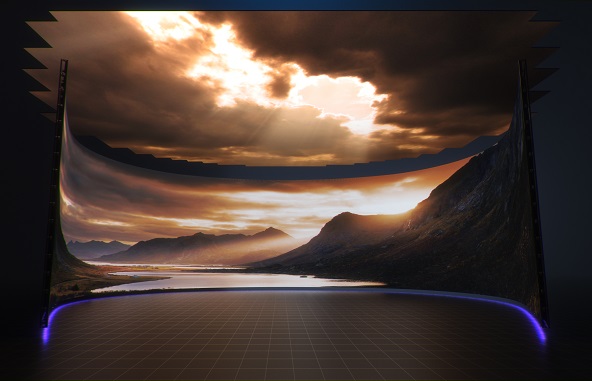Click the distant mountain range on the left
This screenshot has width=592, height=381.
[x=98, y=248]
